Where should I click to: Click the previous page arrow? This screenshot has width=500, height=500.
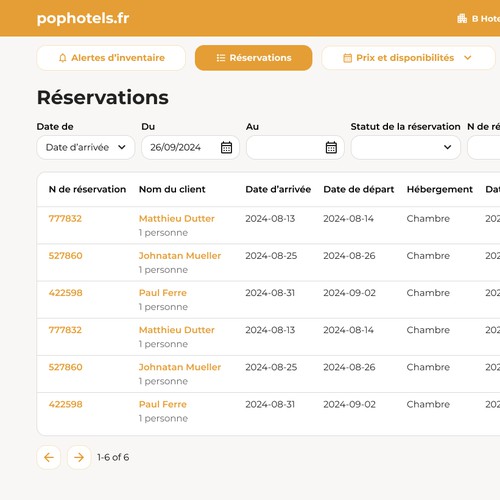[x=49, y=457]
